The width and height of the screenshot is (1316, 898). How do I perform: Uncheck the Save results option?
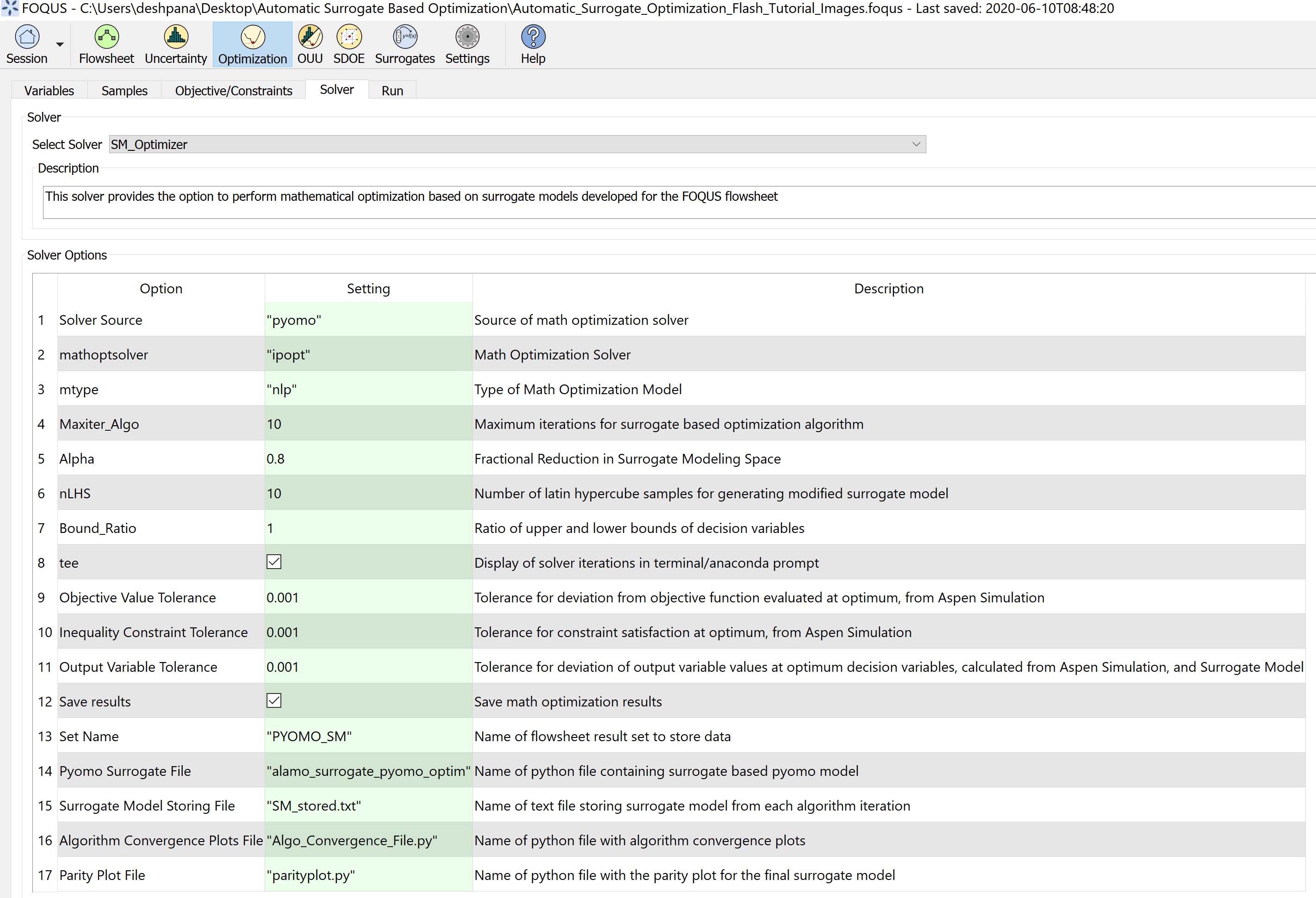(x=274, y=700)
